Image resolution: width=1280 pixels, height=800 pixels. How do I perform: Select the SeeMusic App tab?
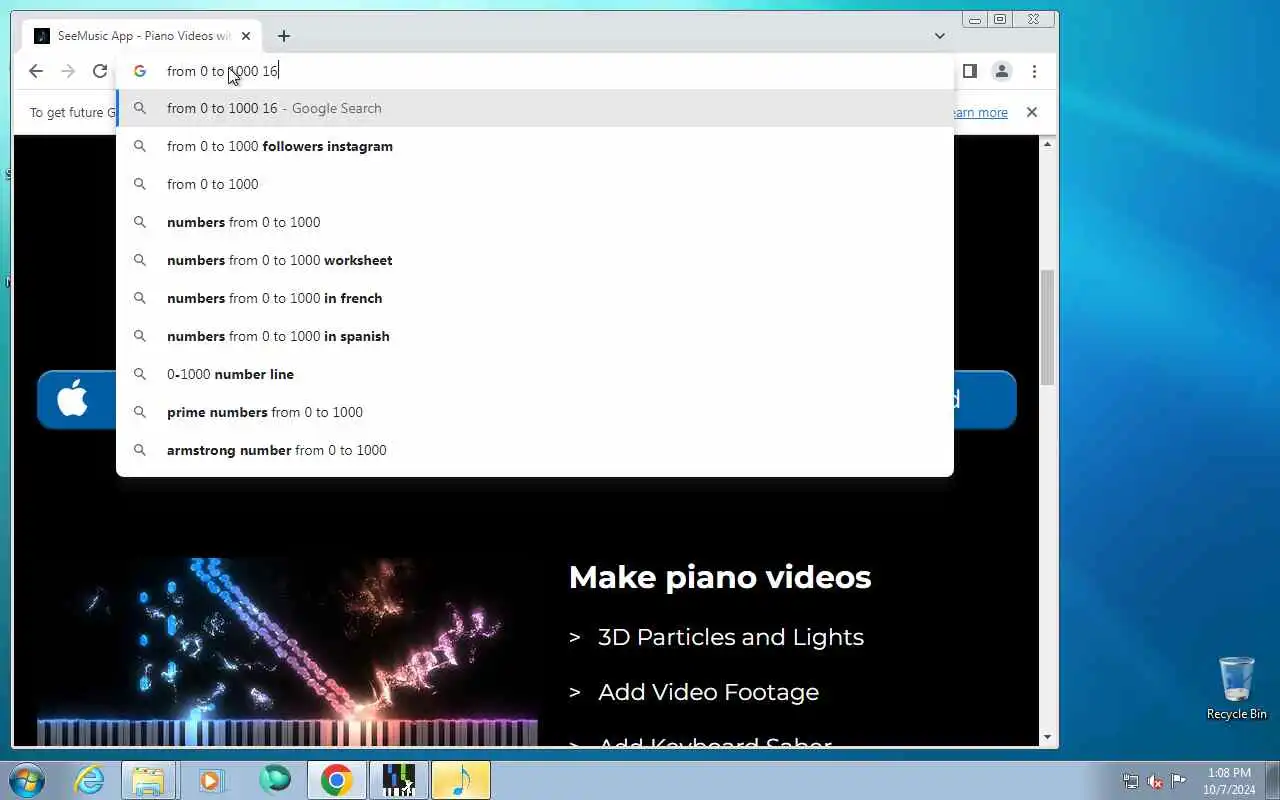pos(142,36)
